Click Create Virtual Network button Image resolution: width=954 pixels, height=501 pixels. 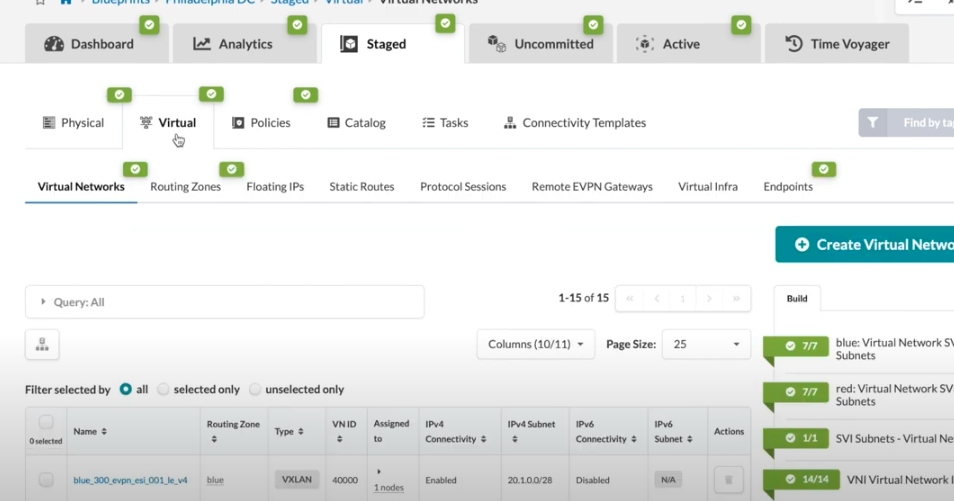click(865, 245)
